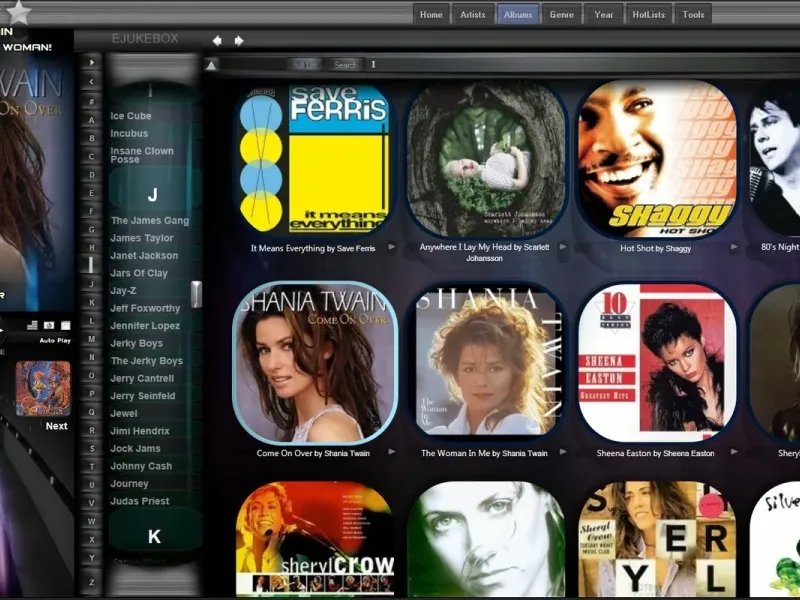Select artist Janet Jackson
Screen dimensions: 800x600
144,256
